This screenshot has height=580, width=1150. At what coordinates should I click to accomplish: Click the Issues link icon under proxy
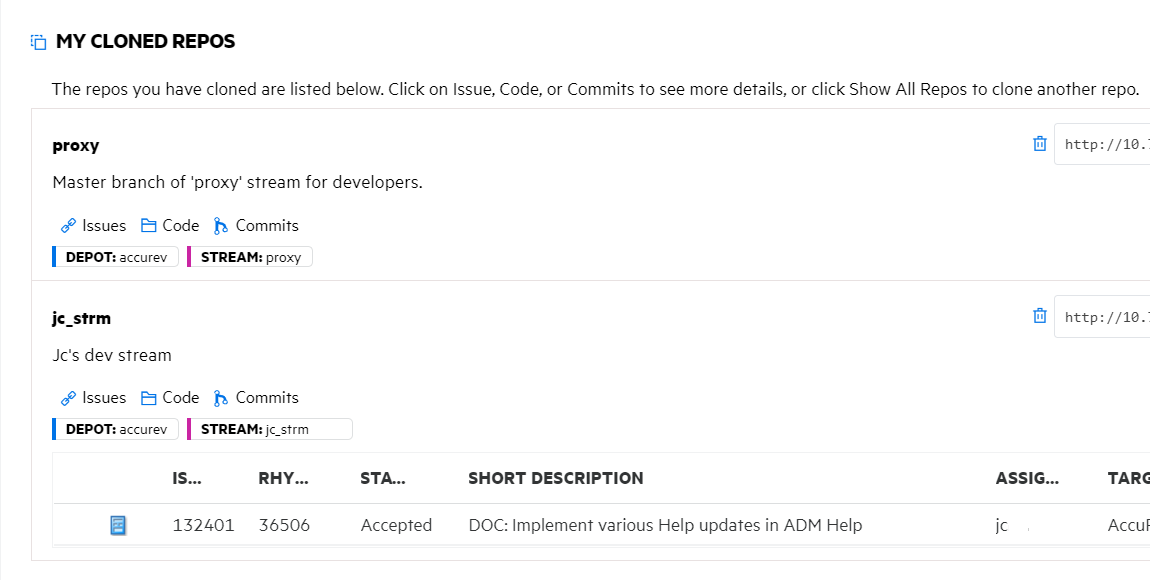click(x=68, y=226)
